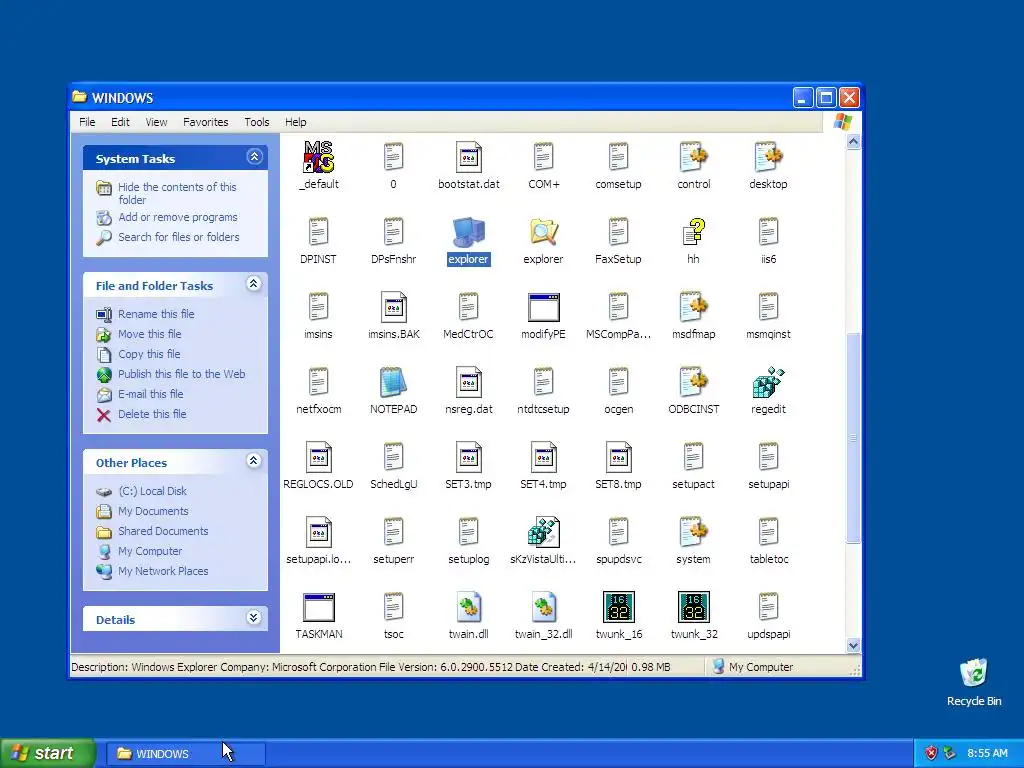Click Add or remove programs link
The width and height of the screenshot is (1024, 768).
pos(178,217)
